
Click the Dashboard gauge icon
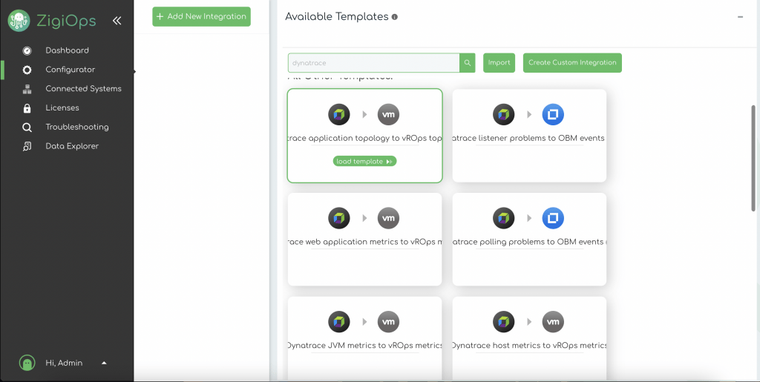tap(27, 51)
